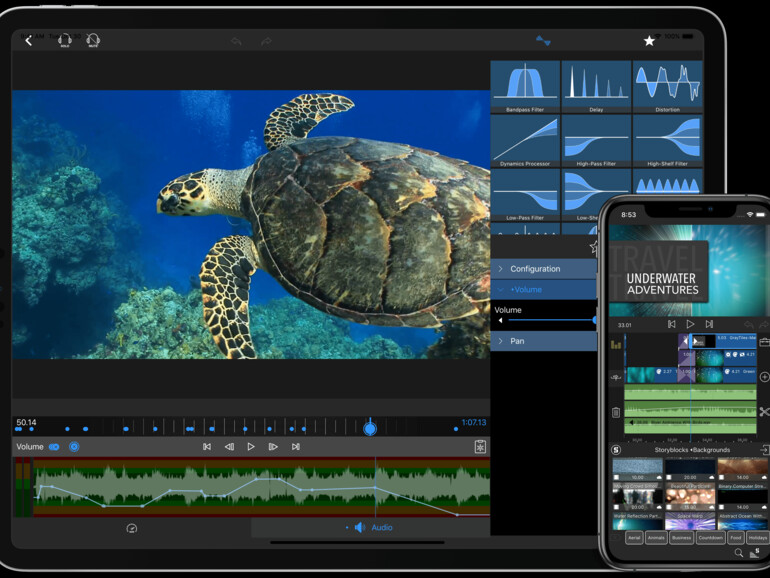This screenshot has width=770, height=578.
Task: Open favorites with the star icon
Action: click(x=649, y=41)
